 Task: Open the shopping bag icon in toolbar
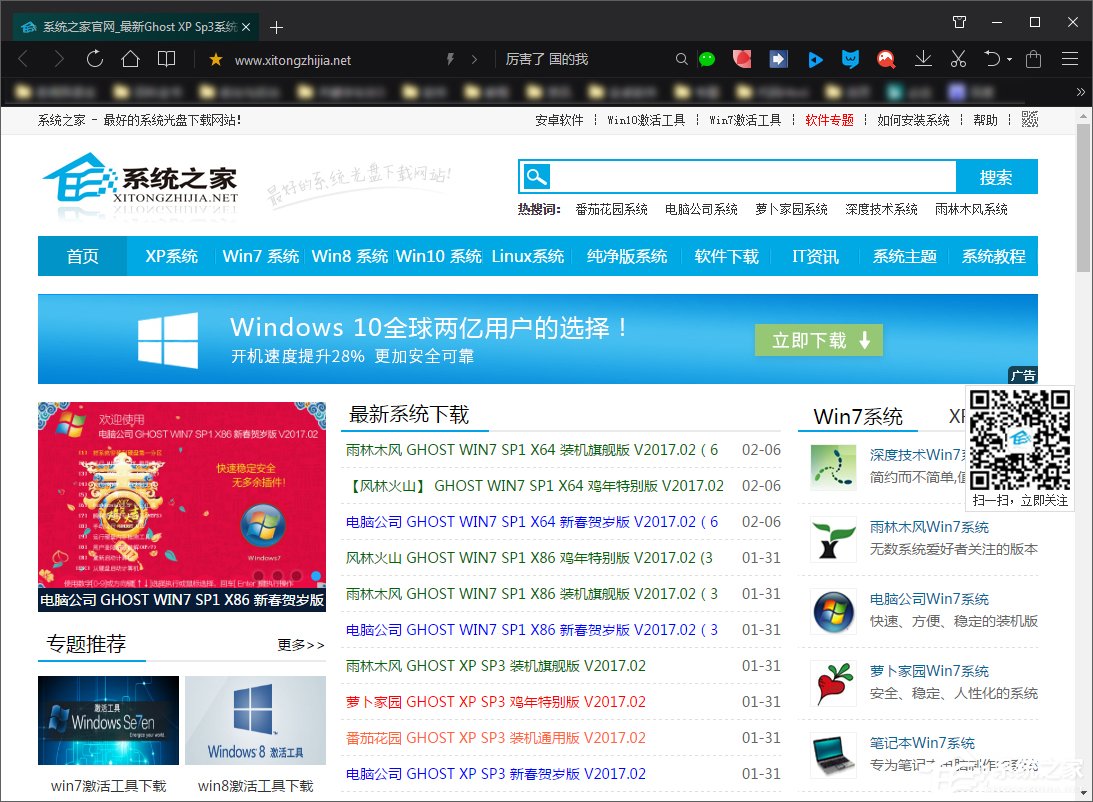tap(1033, 59)
